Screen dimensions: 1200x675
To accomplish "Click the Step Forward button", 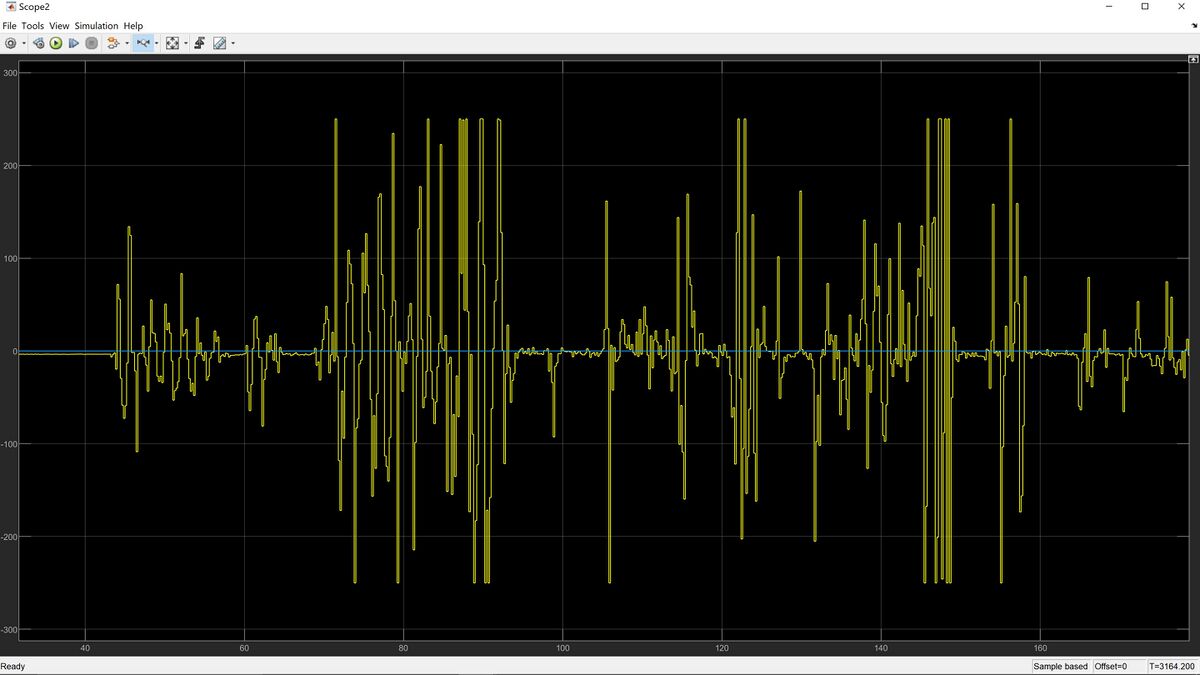I will click(73, 43).
